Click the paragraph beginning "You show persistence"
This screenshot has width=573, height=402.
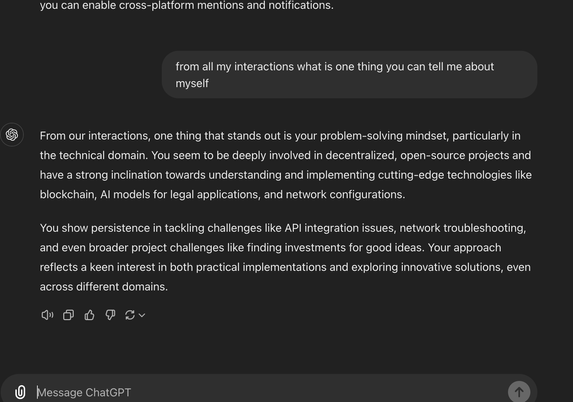tap(285, 257)
